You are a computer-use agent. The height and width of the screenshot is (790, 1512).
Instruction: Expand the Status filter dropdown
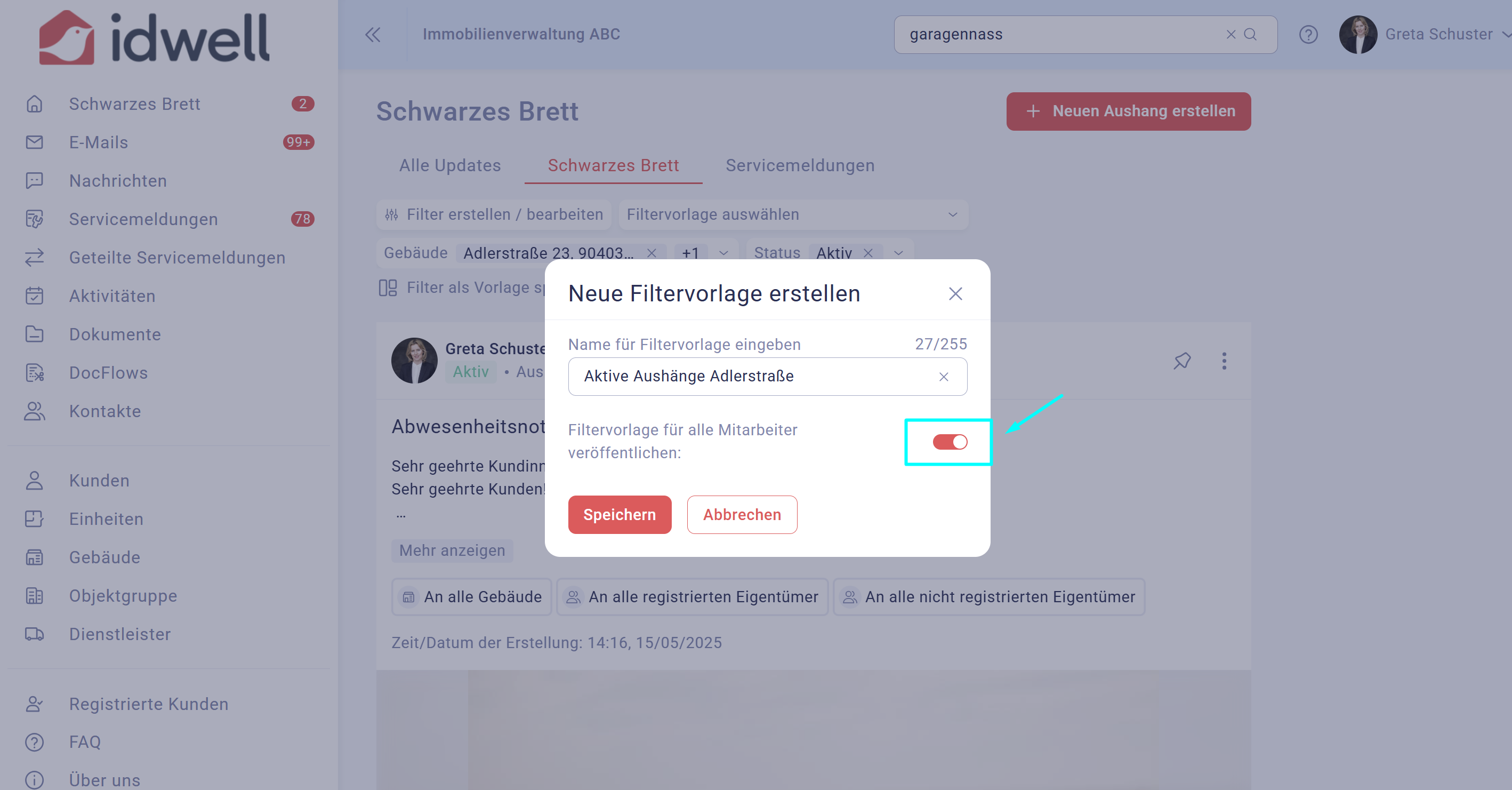[x=898, y=253]
